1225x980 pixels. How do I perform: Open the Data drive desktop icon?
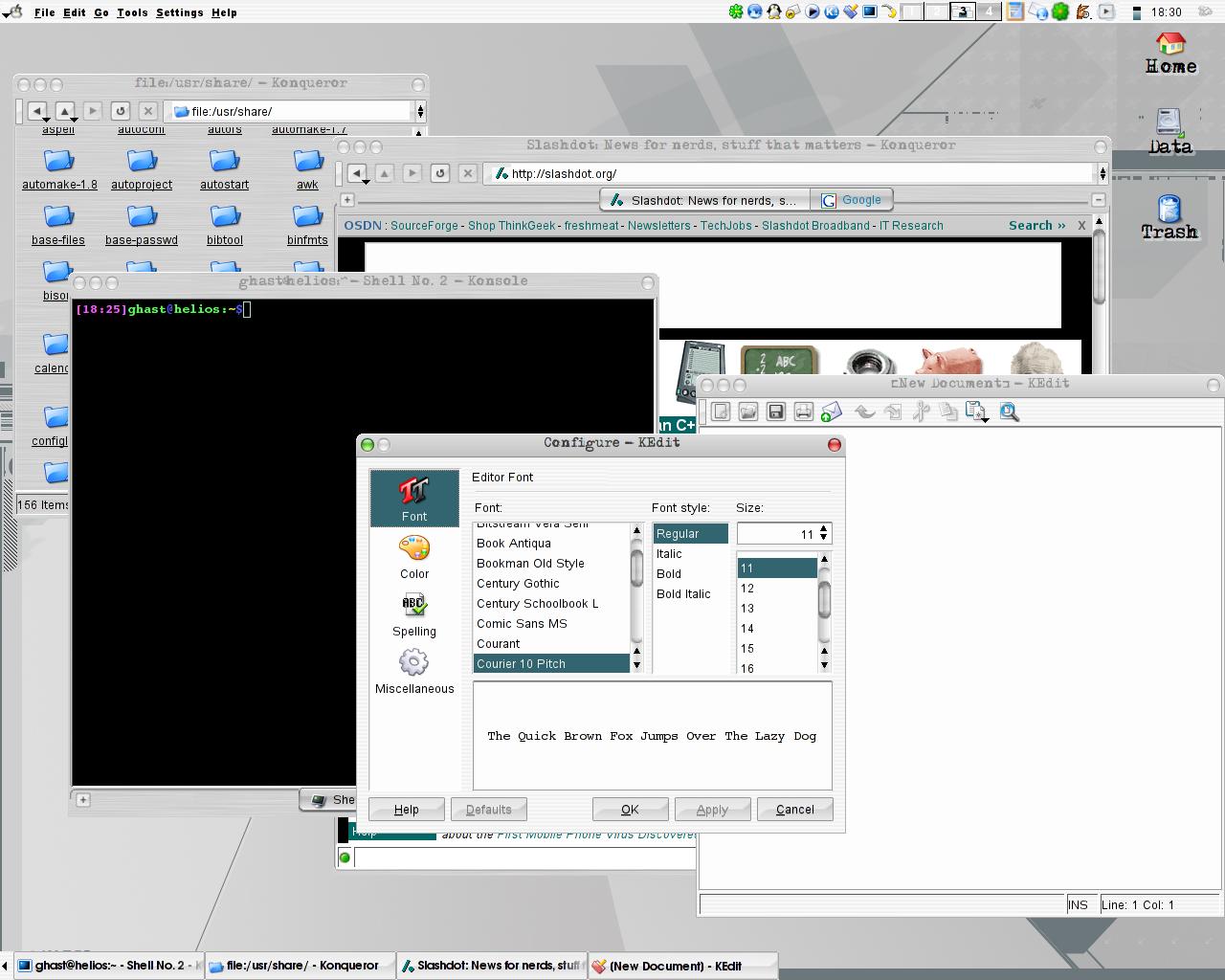(1170, 132)
